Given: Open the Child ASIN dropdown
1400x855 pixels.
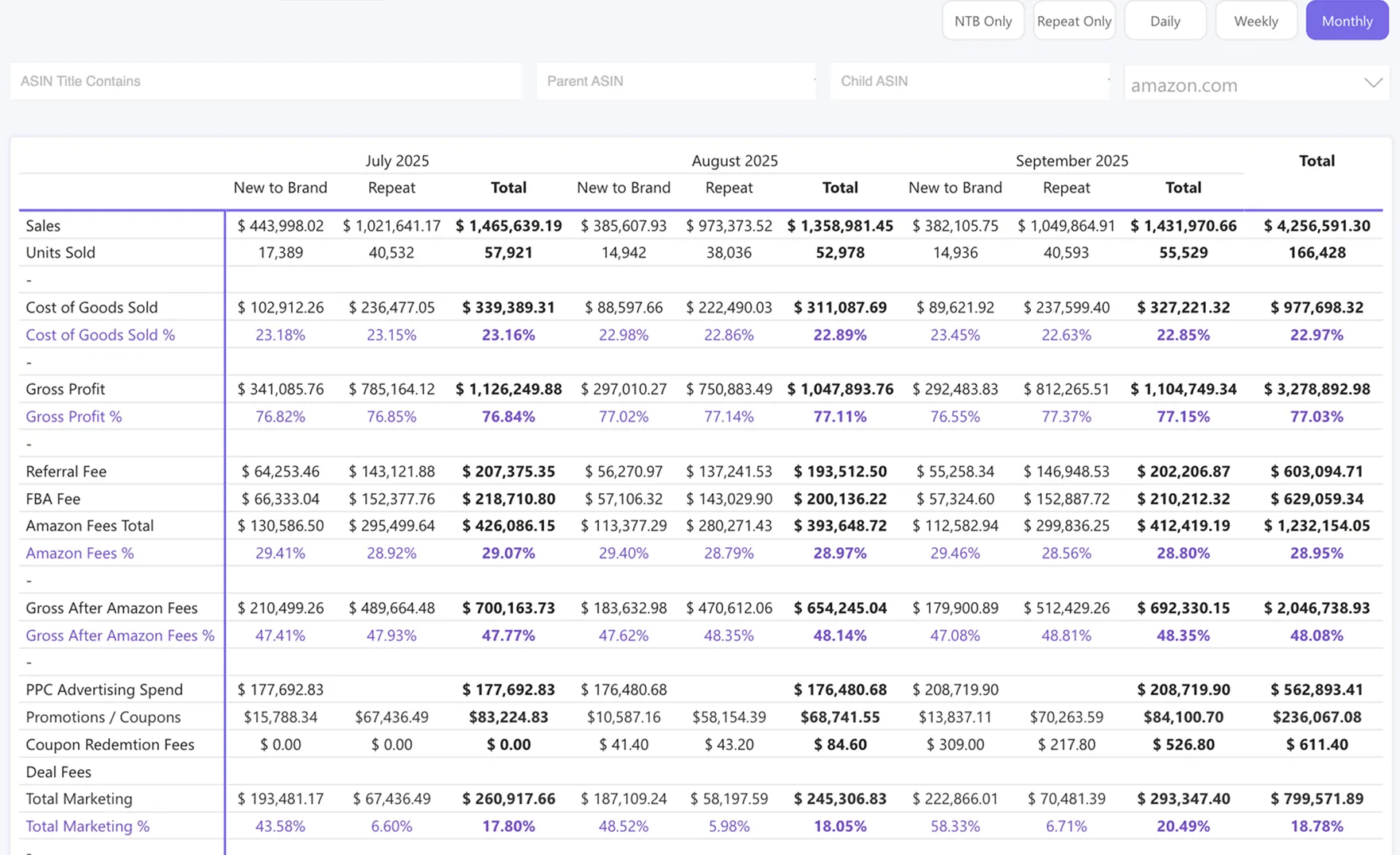Looking at the screenshot, I should point(970,81).
